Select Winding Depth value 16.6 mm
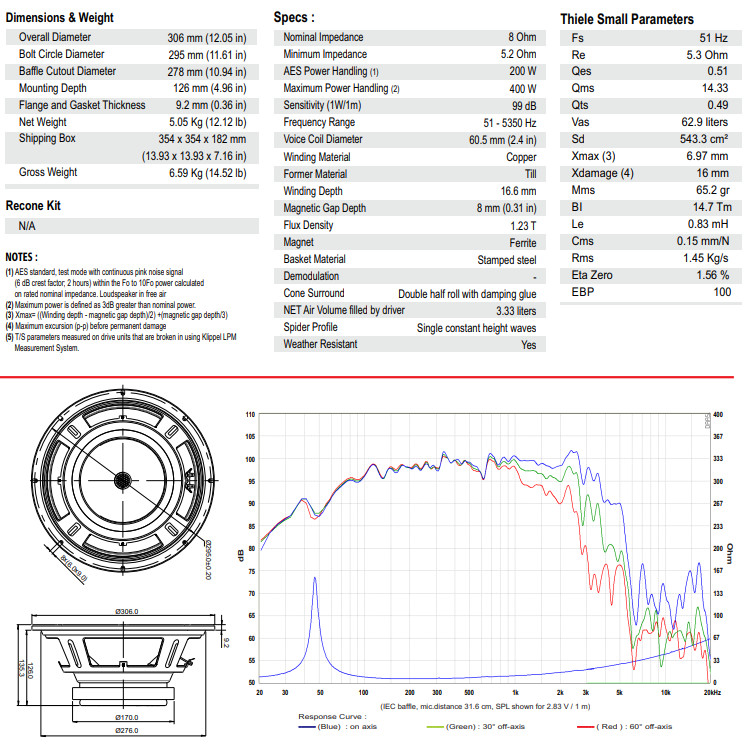The height and width of the screenshot is (751, 747). pos(519,191)
